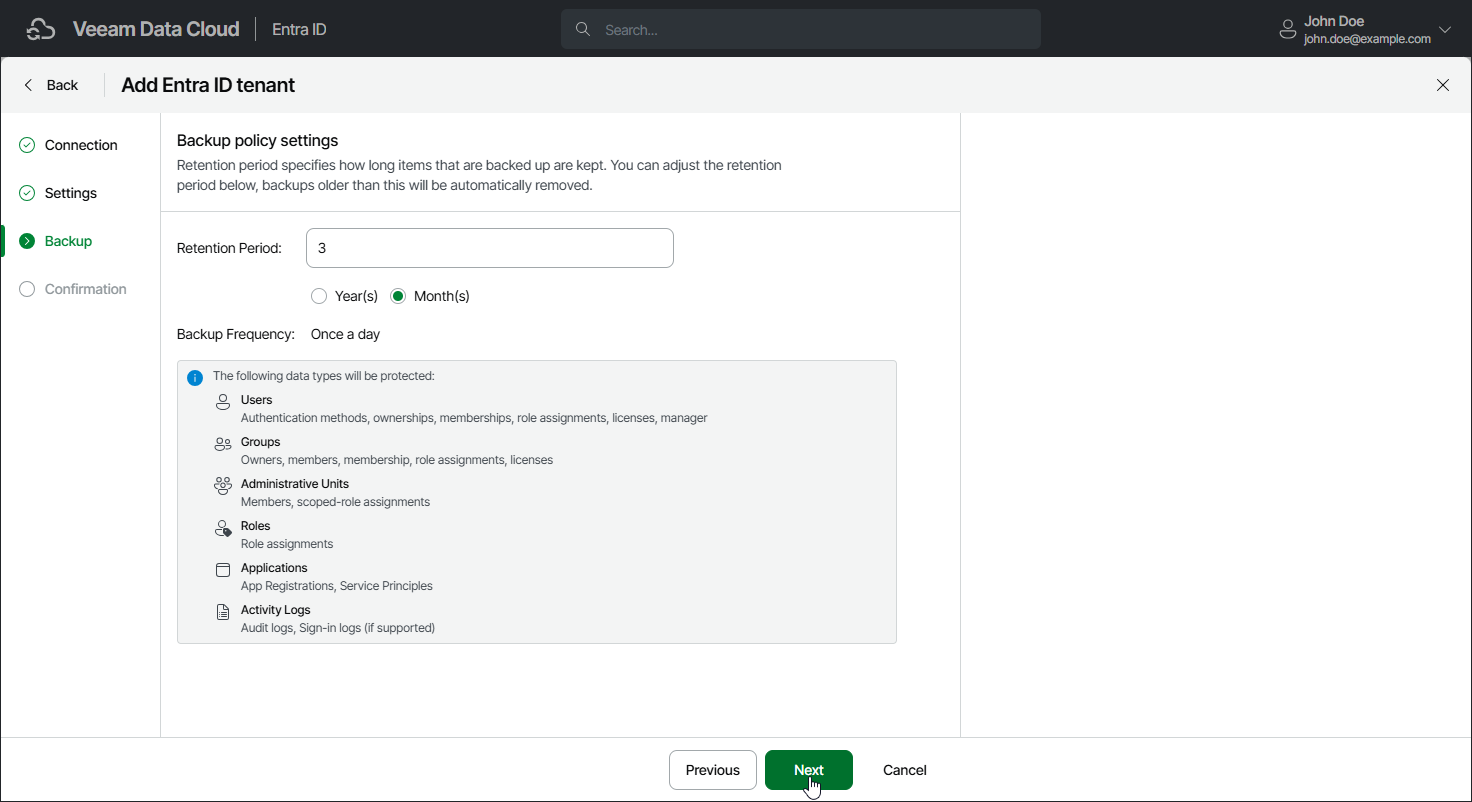Click the Back link label
Screen dimensions: 1472x802
tap(62, 85)
